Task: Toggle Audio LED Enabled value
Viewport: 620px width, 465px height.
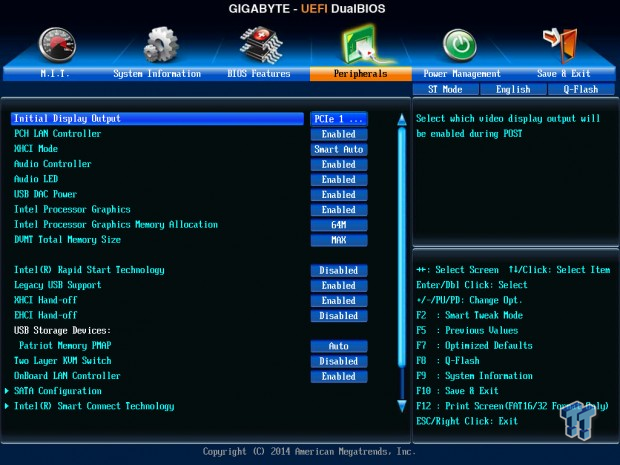Action: pos(339,180)
